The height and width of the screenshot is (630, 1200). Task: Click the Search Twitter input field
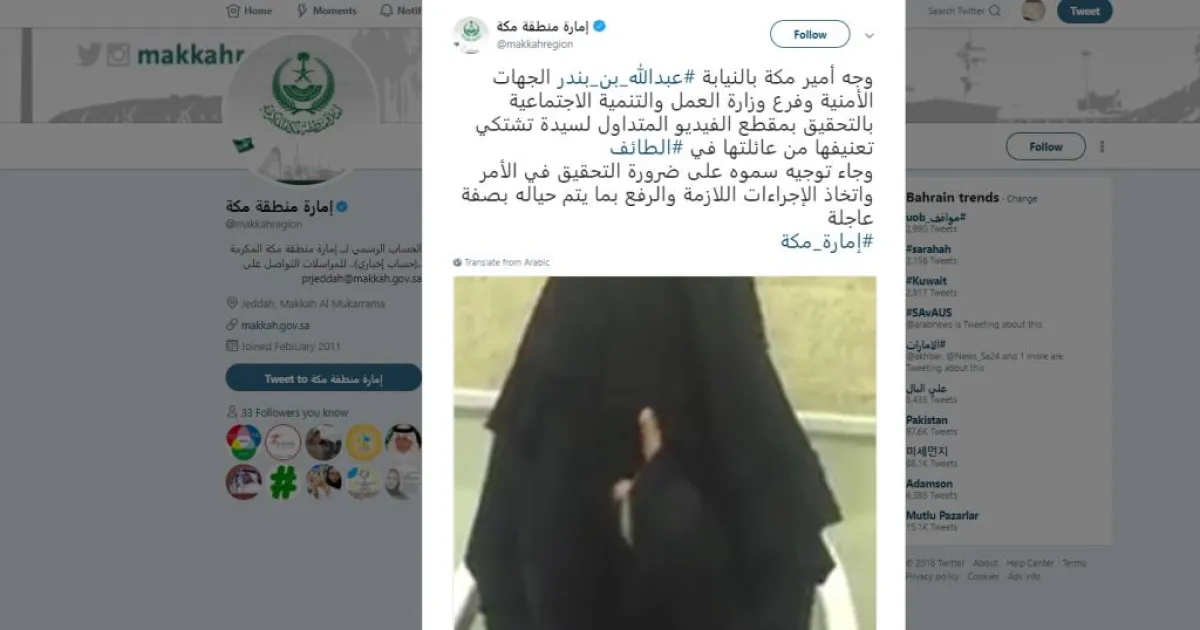[965, 11]
